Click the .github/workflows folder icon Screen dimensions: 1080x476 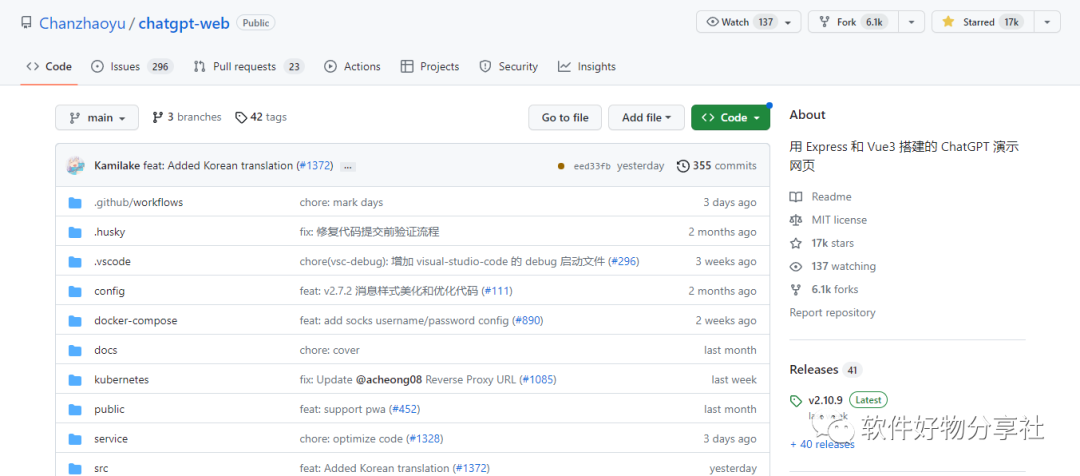[75, 203]
